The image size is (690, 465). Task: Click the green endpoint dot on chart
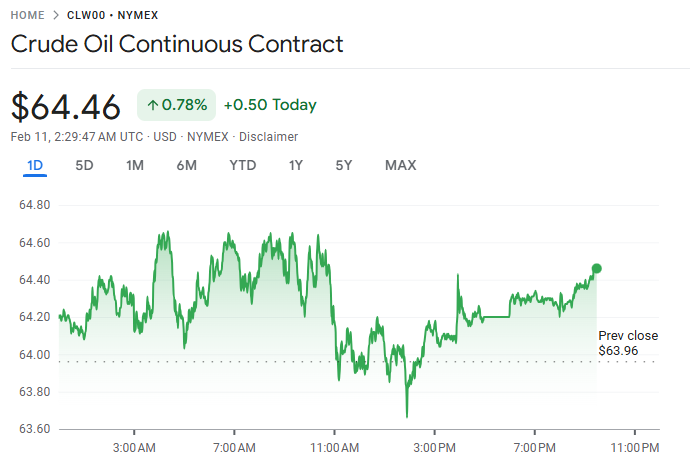tap(597, 268)
